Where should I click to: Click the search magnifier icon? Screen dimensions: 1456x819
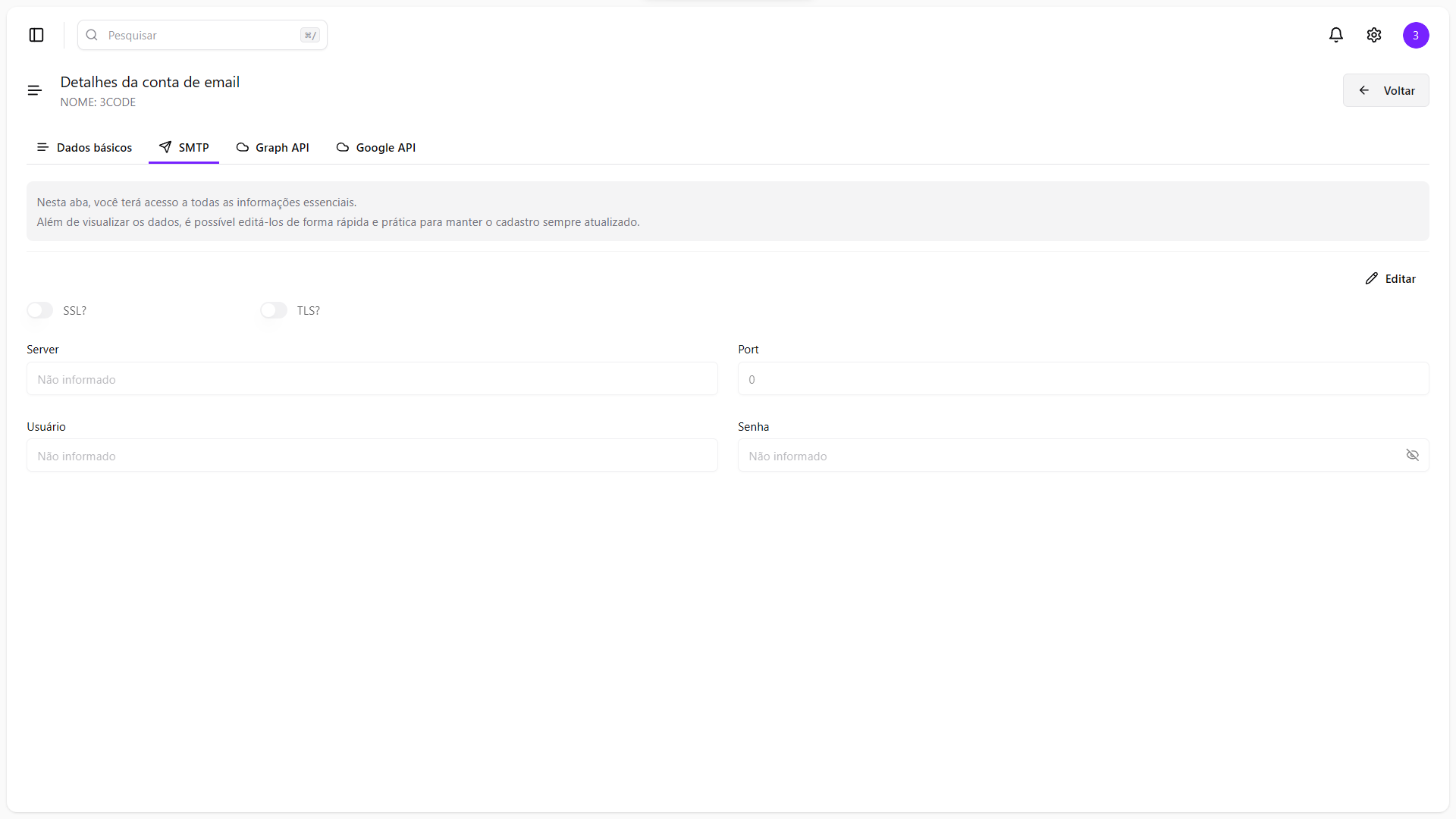point(92,35)
